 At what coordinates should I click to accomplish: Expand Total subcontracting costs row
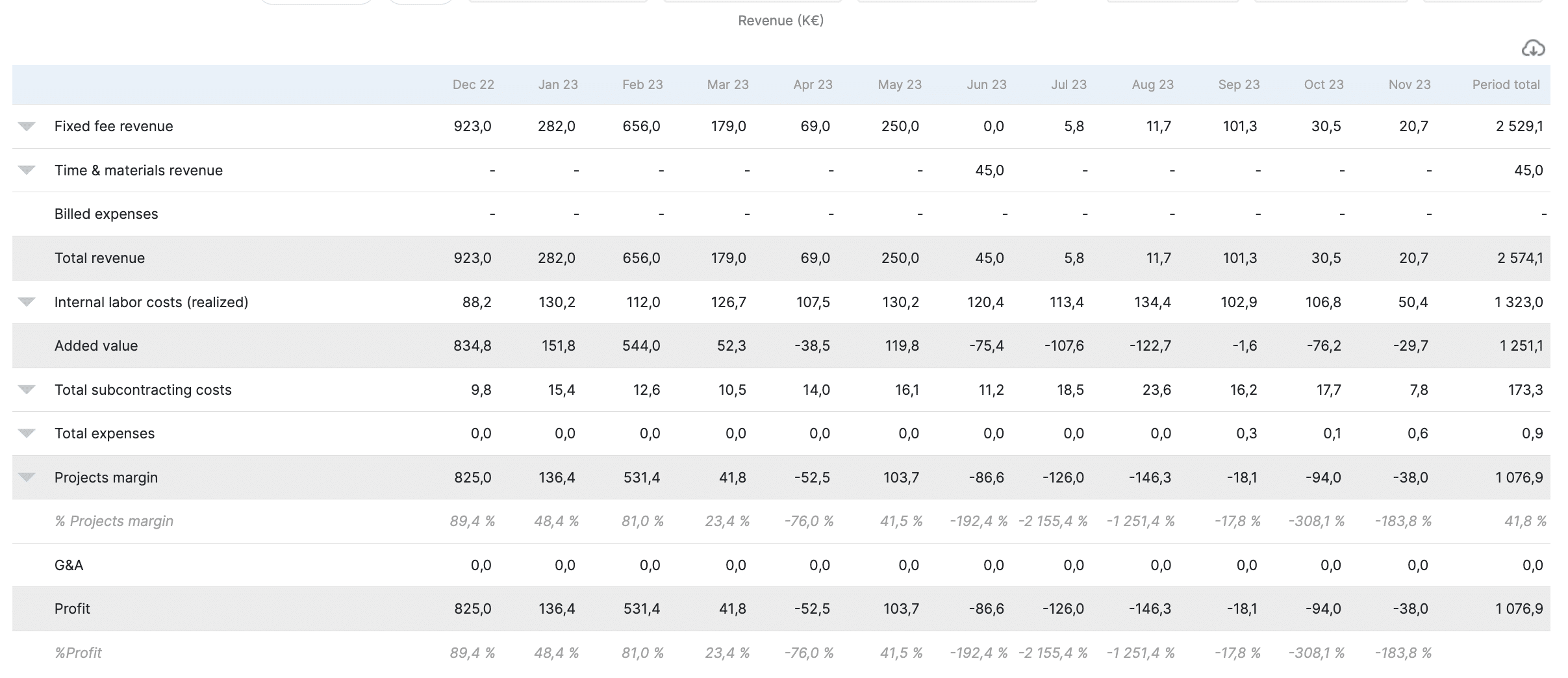[27, 390]
